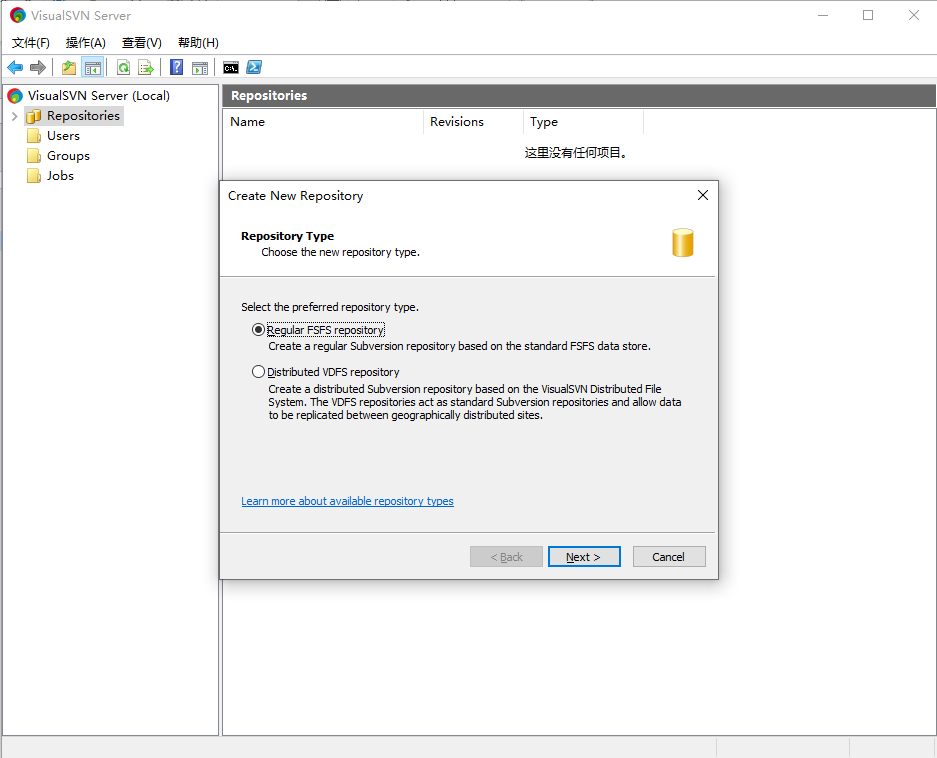
Task: Maximize the VisualSVN Server window
Action: click(868, 16)
